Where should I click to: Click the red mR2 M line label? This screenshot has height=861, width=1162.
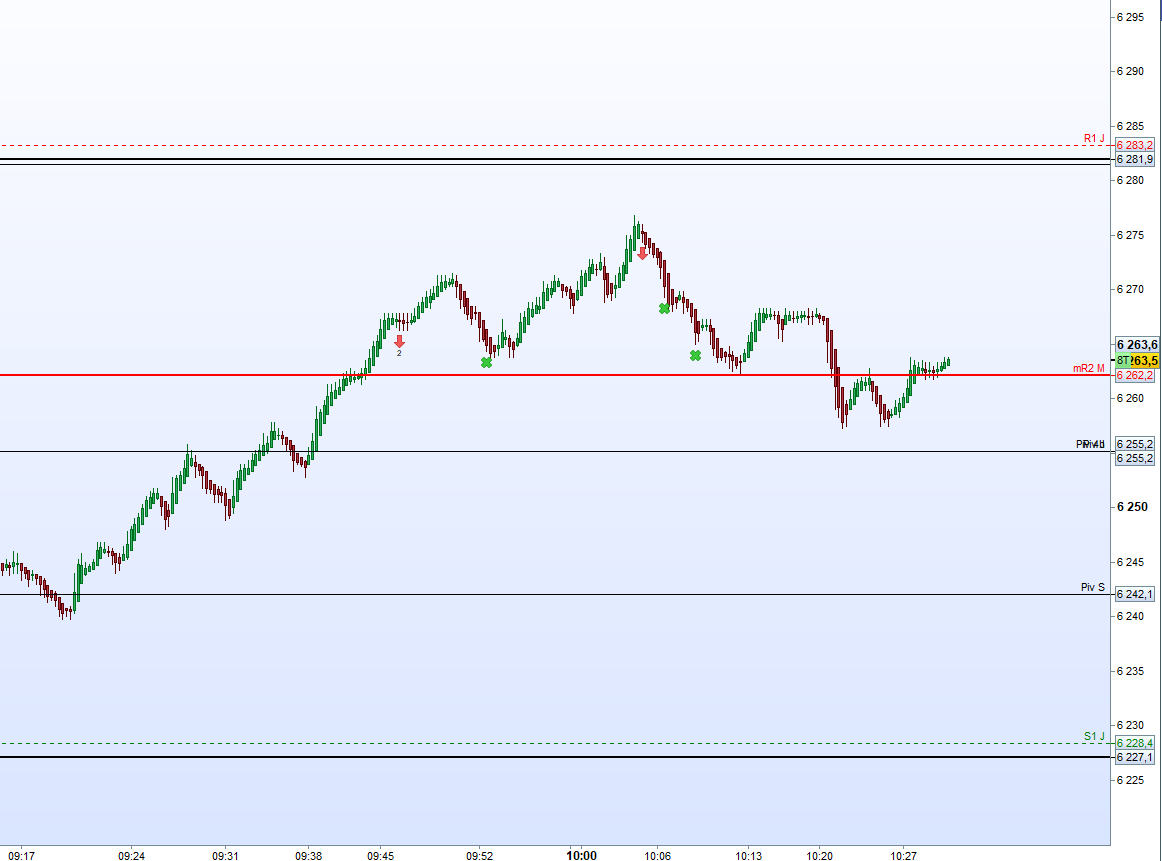[1089, 368]
